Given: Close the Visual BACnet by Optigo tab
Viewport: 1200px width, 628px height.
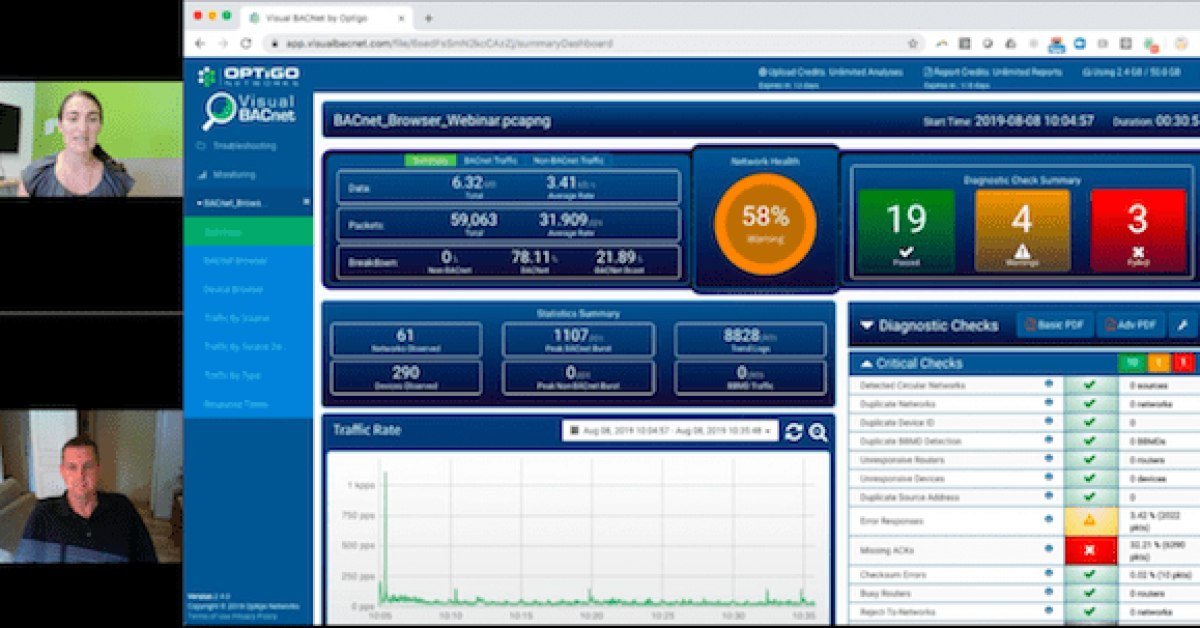Looking at the screenshot, I should [402, 18].
